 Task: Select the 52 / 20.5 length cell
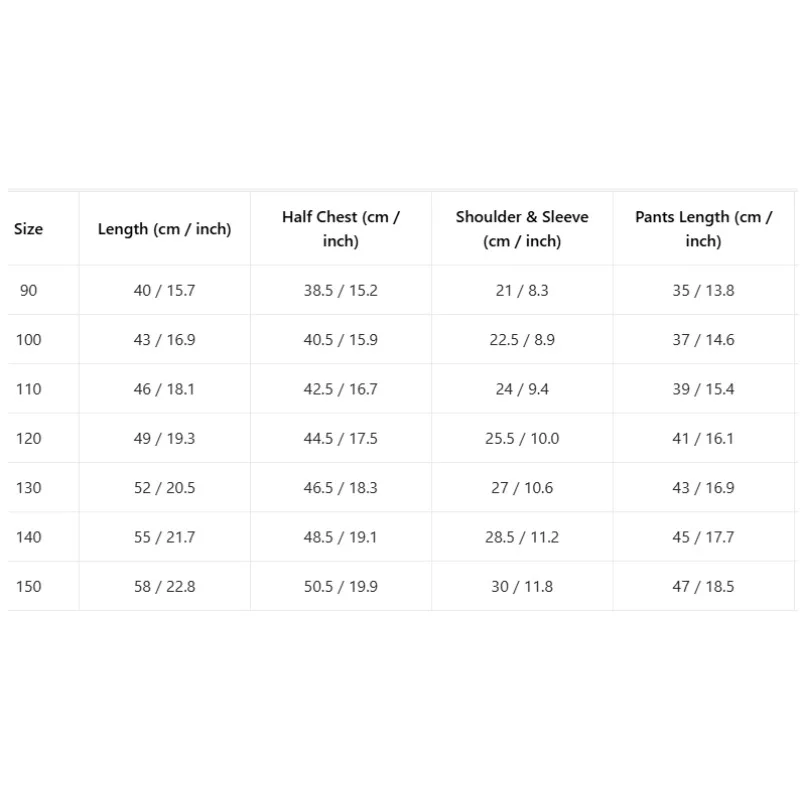tap(164, 488)
